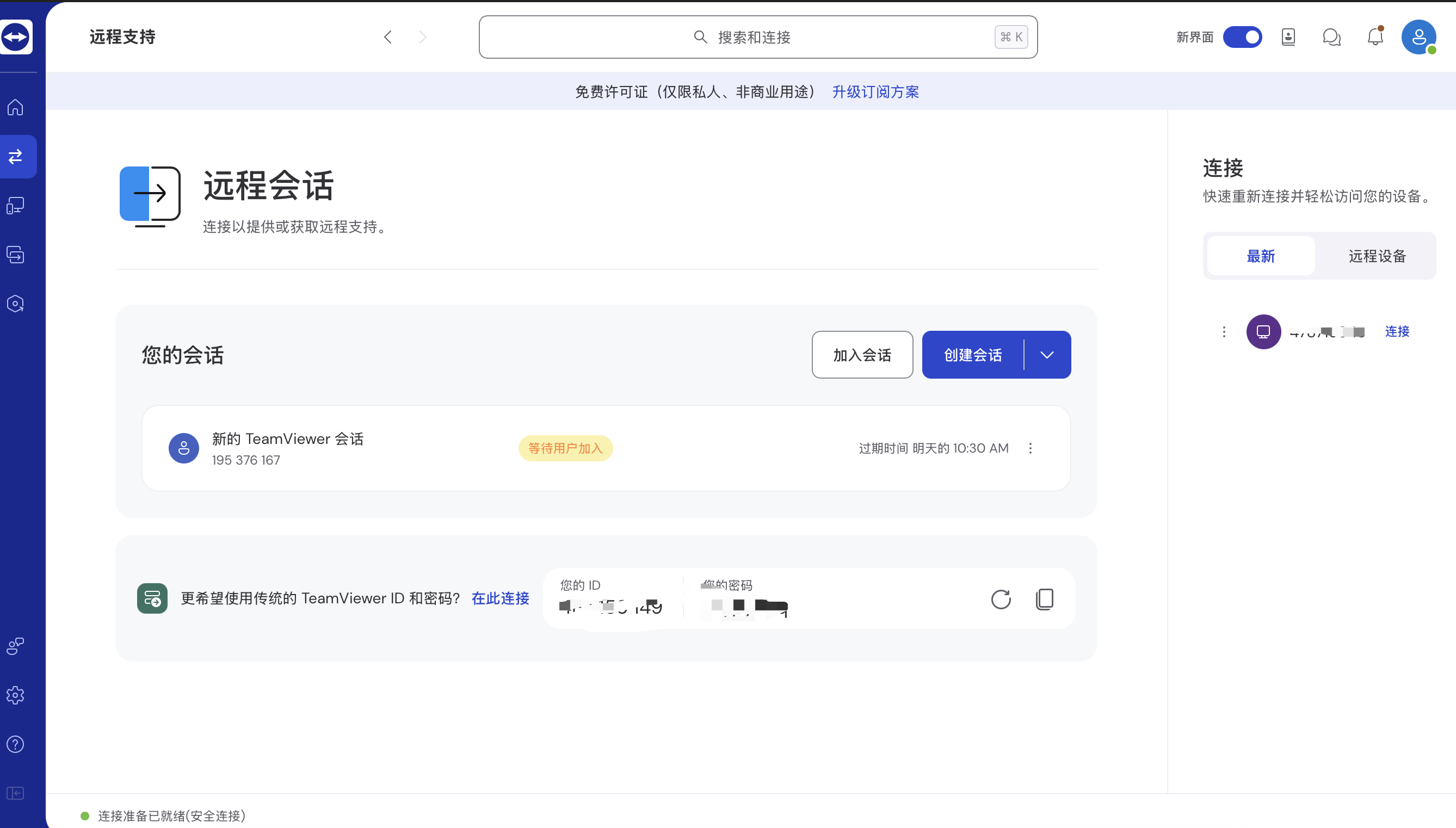Open the hexagon-and-lens sidebar icon

pyautogui.click(x=15, y=304)
